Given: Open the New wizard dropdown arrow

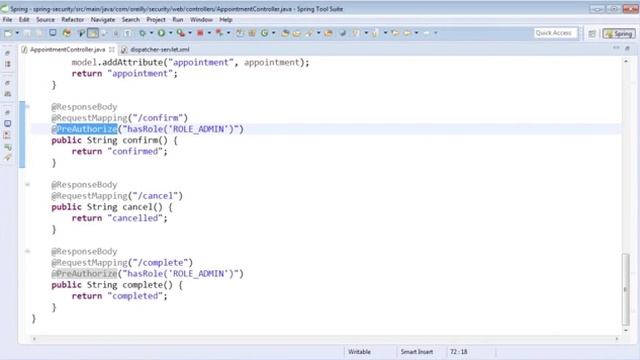Looking at the screenshot, I should (x=17, y=33).
